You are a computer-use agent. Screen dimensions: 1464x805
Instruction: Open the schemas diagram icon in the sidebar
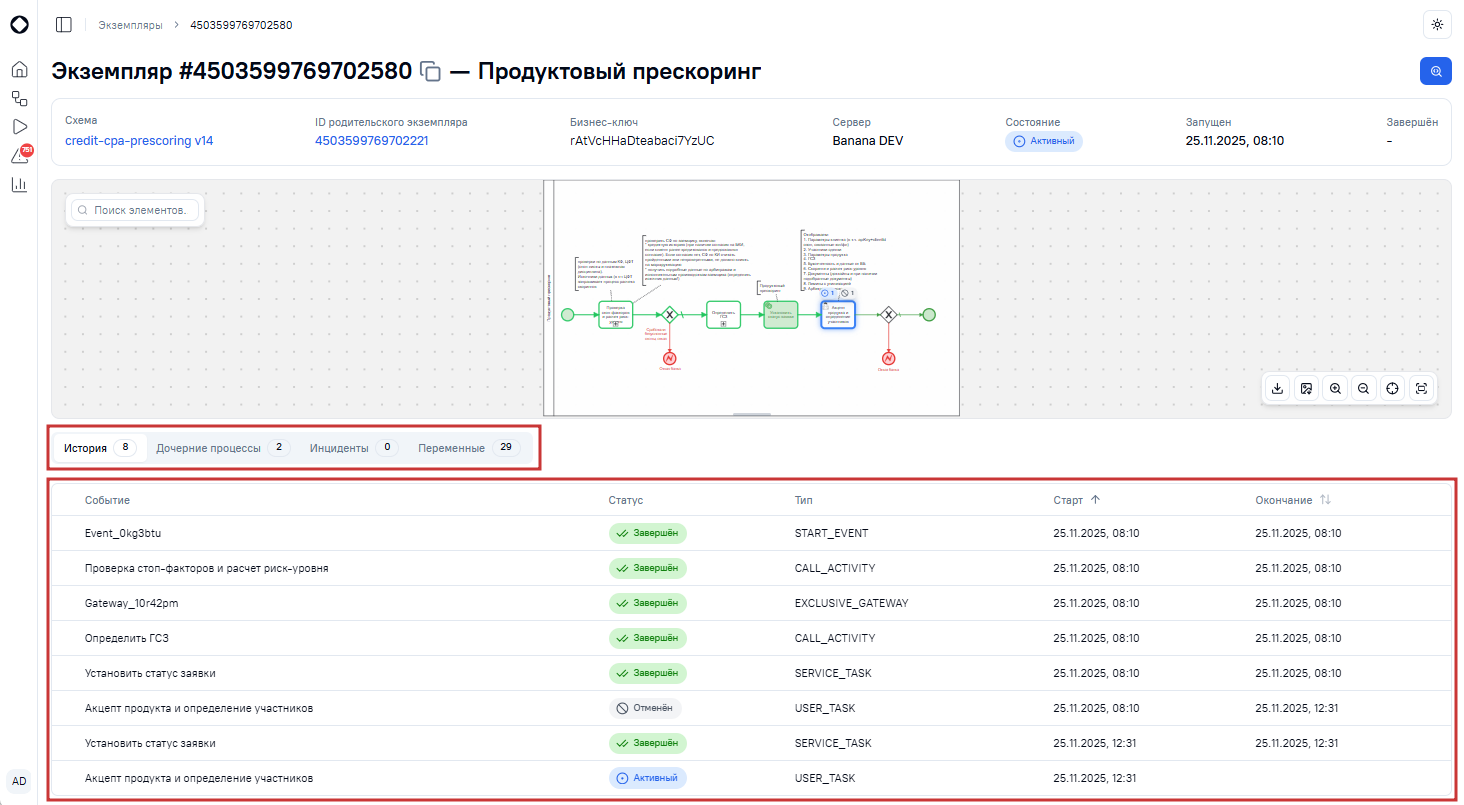(x=19, y=98)
